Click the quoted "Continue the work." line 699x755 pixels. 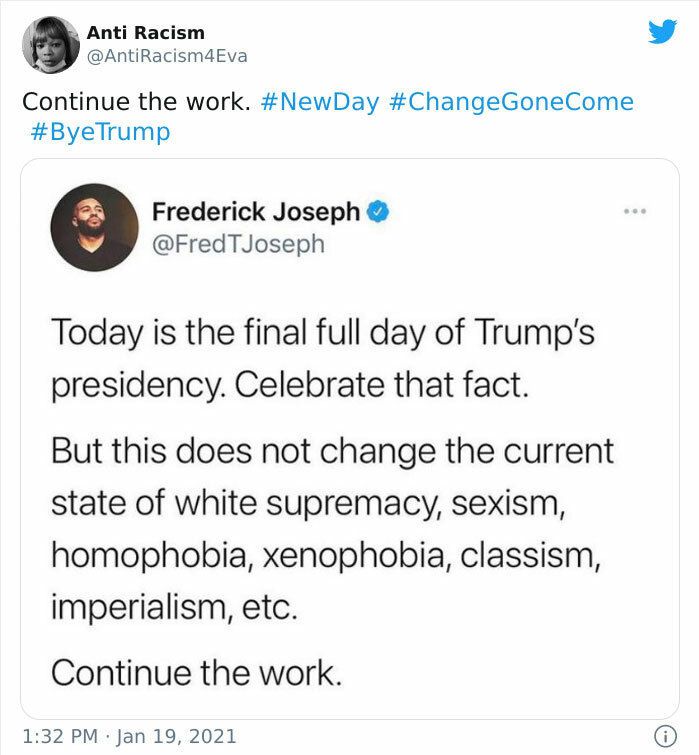pyautogui.click(x=196, y=673)
